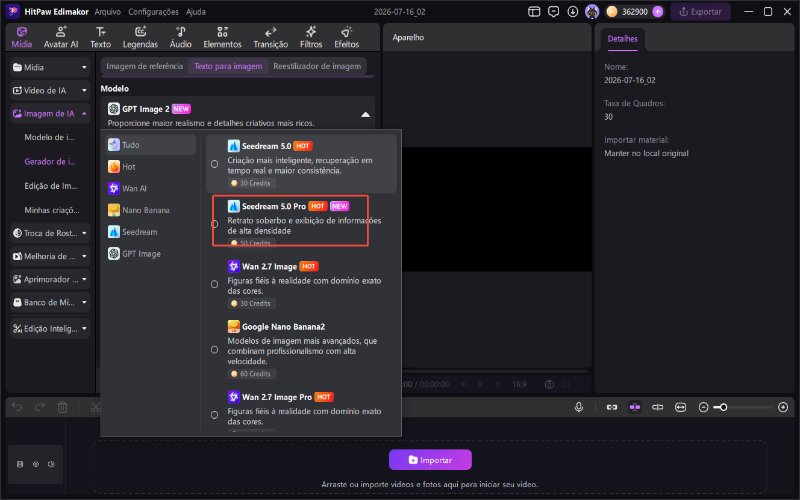
Task: Filter models by Tudo category
Action: click(151, 145)
